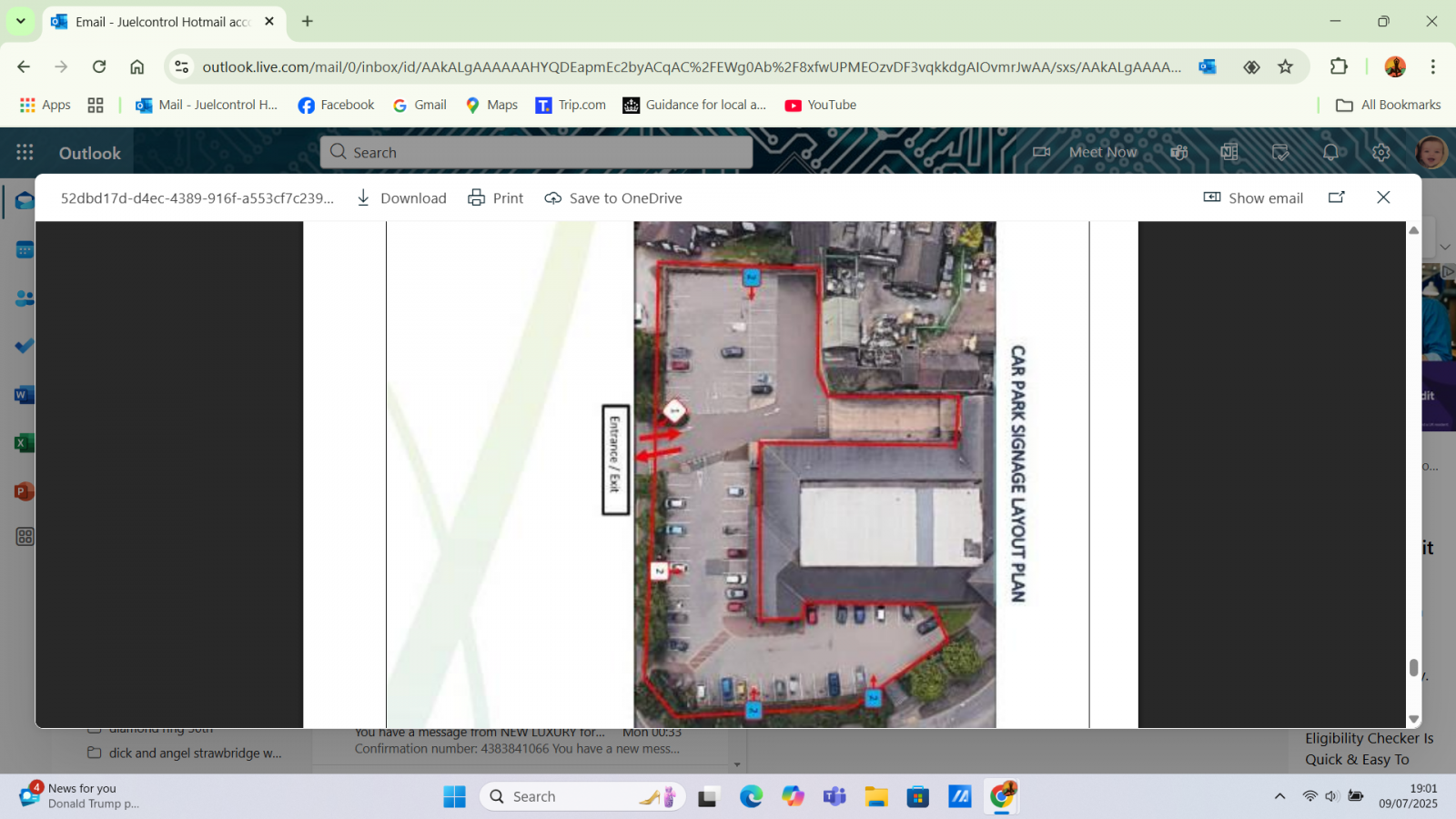This screenshot has height=819, width=1456.
Task: Open the grid bookmark icon beside Apps
Action: (96, 105)
